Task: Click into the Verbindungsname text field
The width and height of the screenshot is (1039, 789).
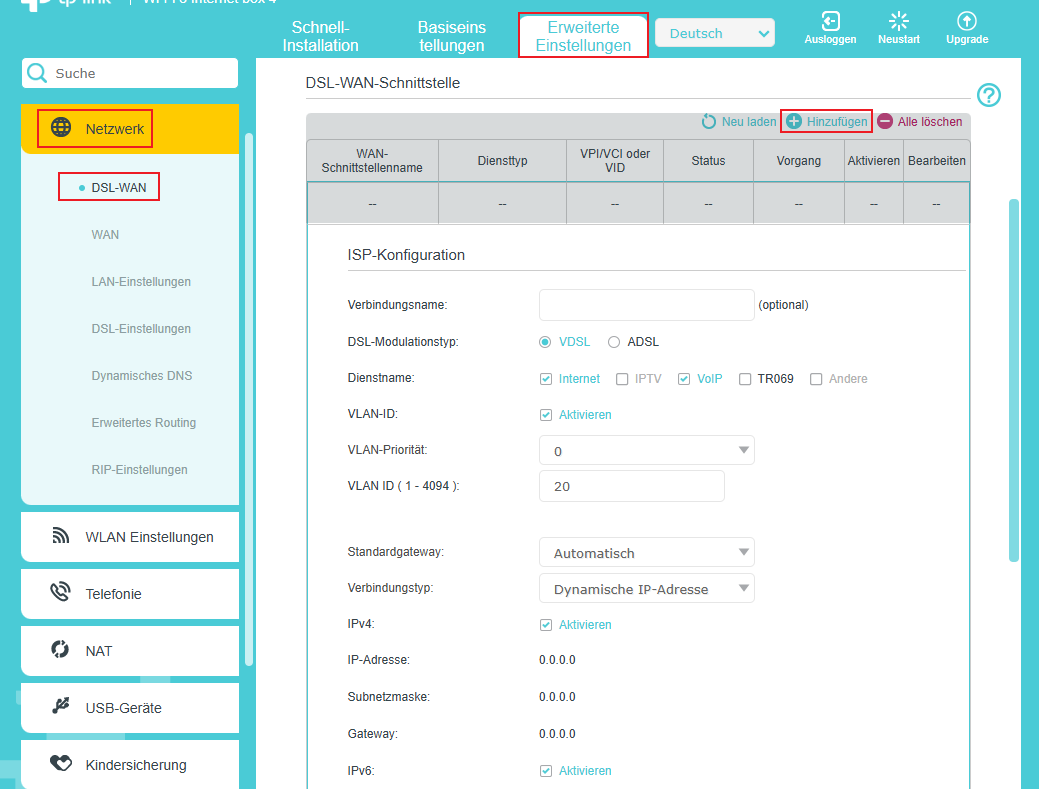Action: (646, 305)
